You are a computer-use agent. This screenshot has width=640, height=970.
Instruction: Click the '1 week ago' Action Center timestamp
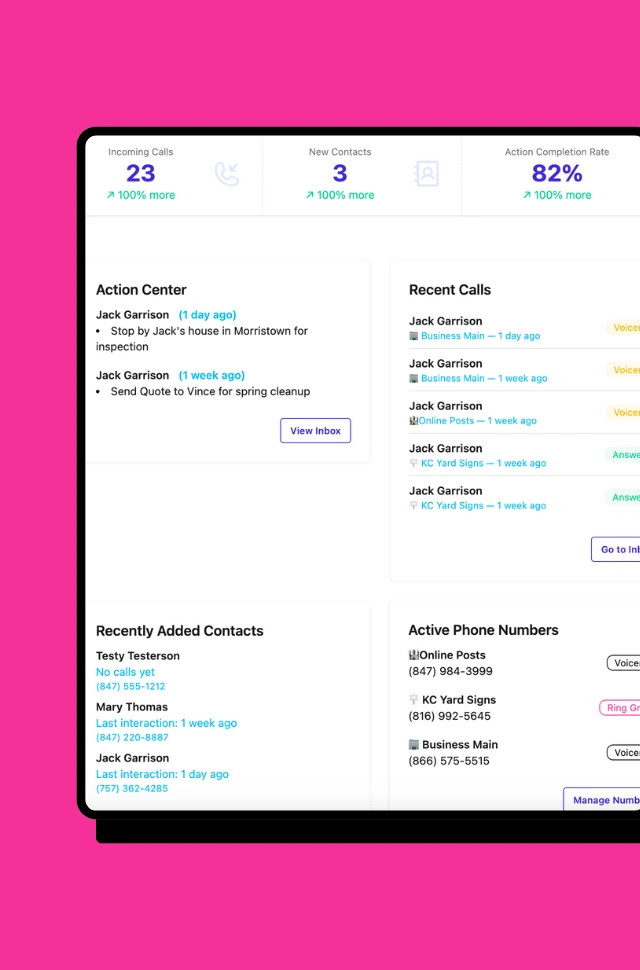click(x=211, y=375)
